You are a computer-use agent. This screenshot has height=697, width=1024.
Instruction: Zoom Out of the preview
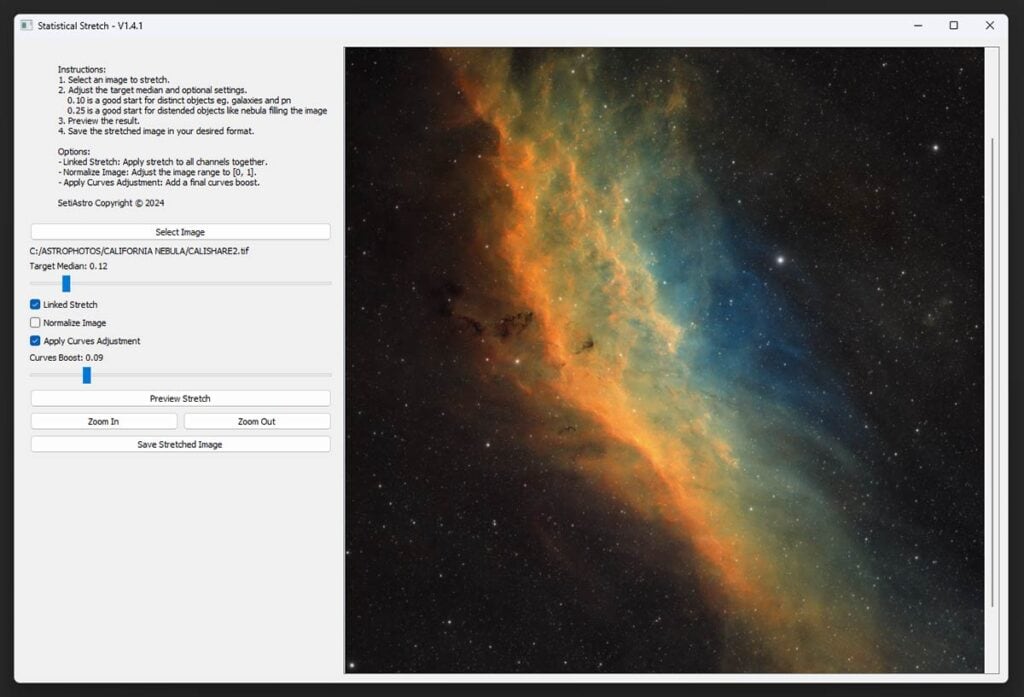[256, 420]
